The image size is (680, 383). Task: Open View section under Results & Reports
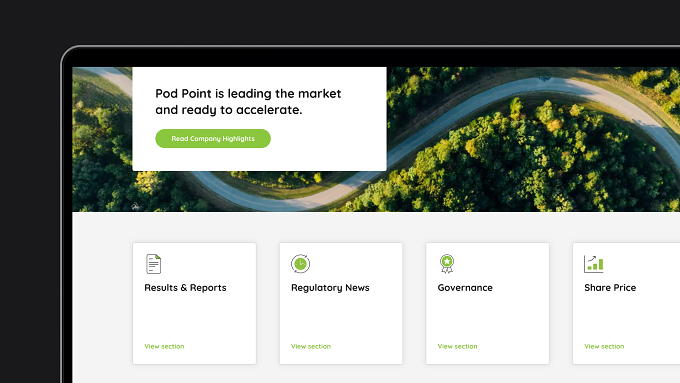[x=164, y=346]
